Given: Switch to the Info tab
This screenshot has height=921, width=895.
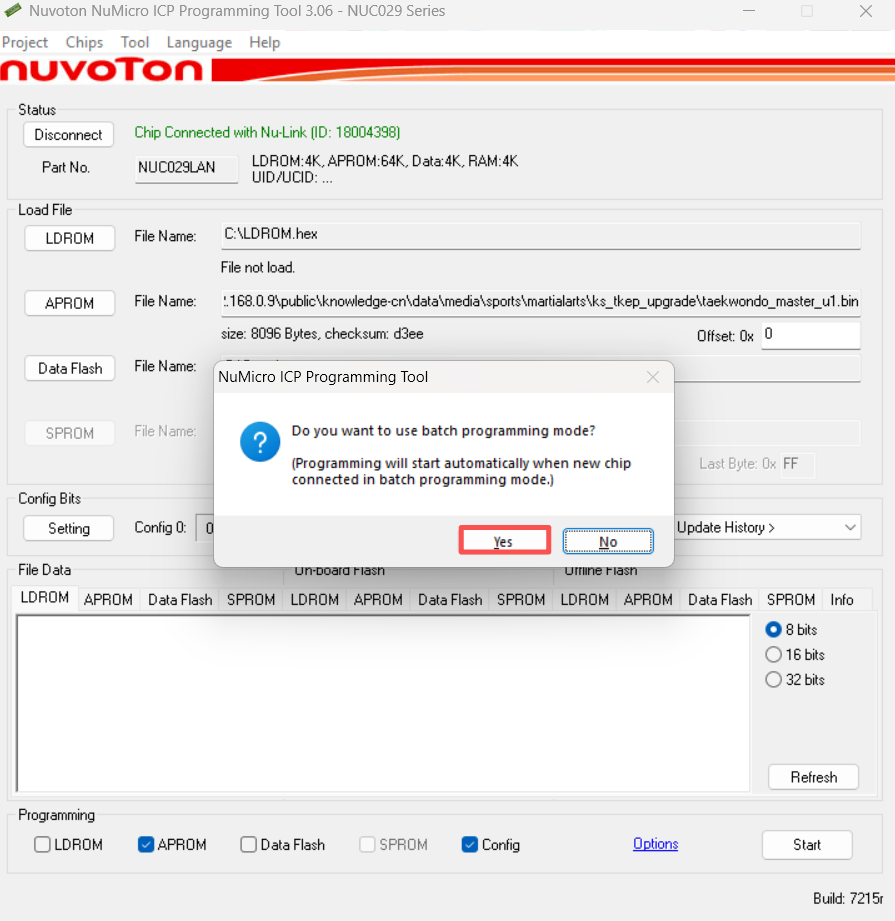Looking at the screenshot, I should 842,600.
